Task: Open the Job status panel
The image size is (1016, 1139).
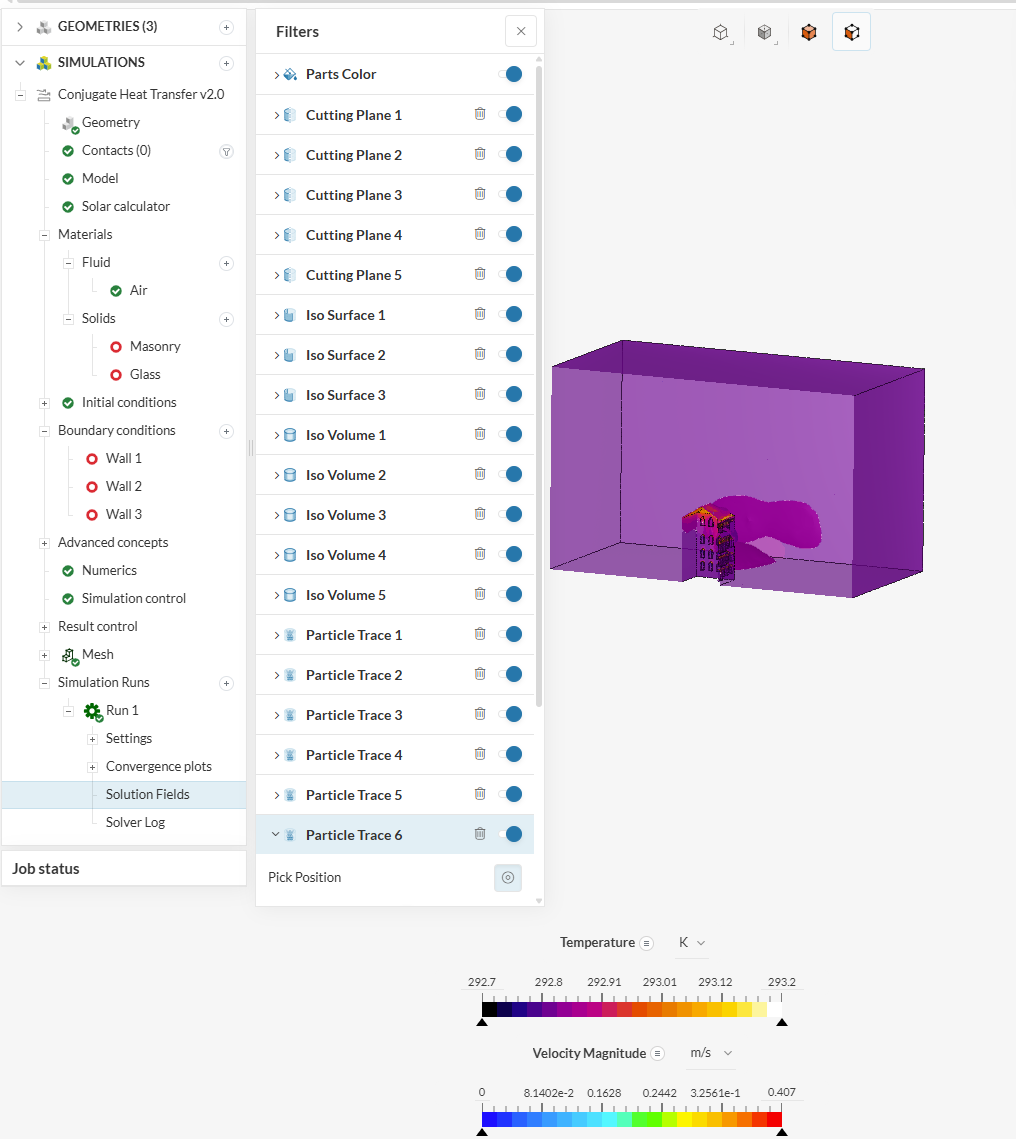Action: [124, 869]
